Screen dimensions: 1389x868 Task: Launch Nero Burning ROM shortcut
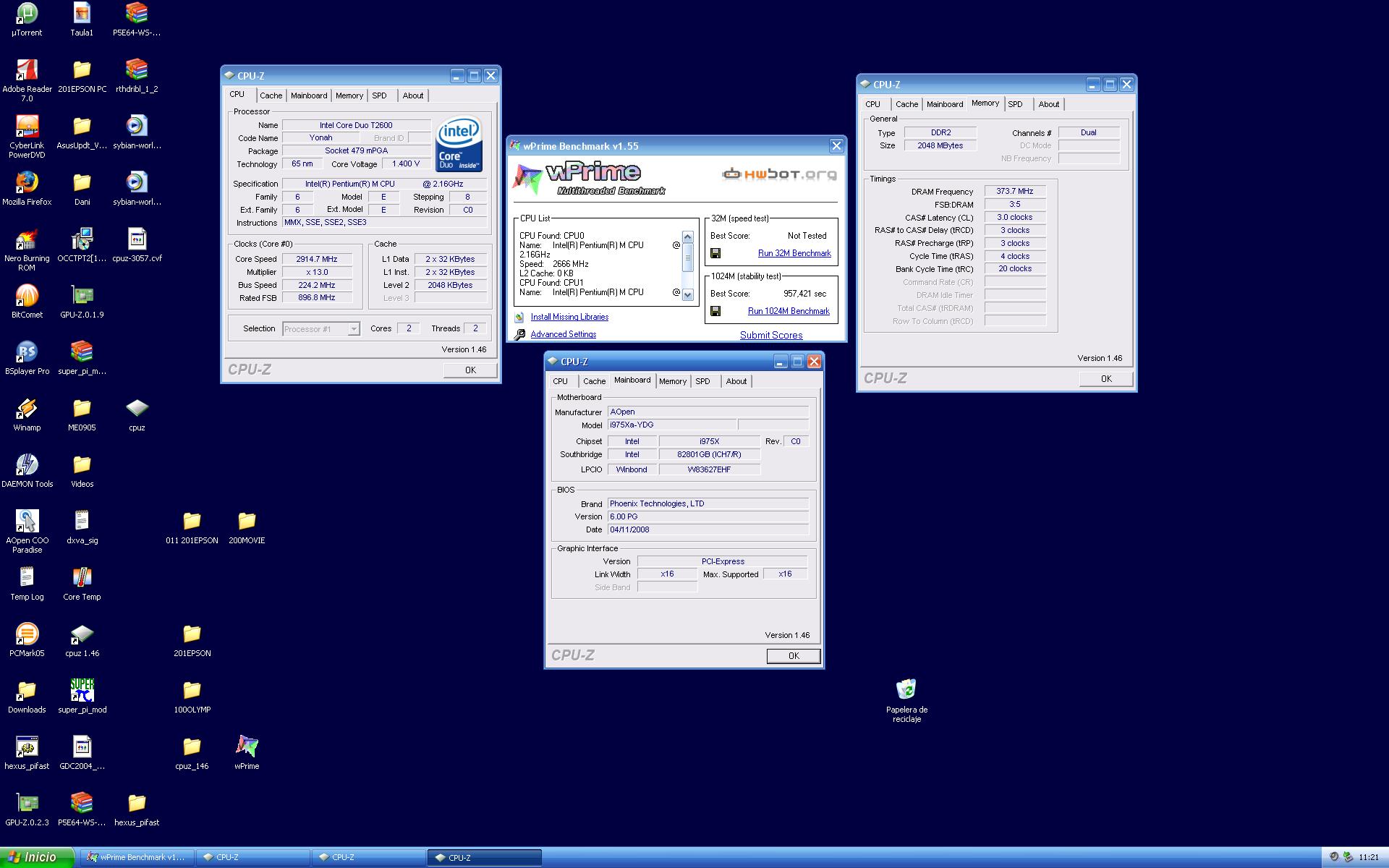point(27,250)
